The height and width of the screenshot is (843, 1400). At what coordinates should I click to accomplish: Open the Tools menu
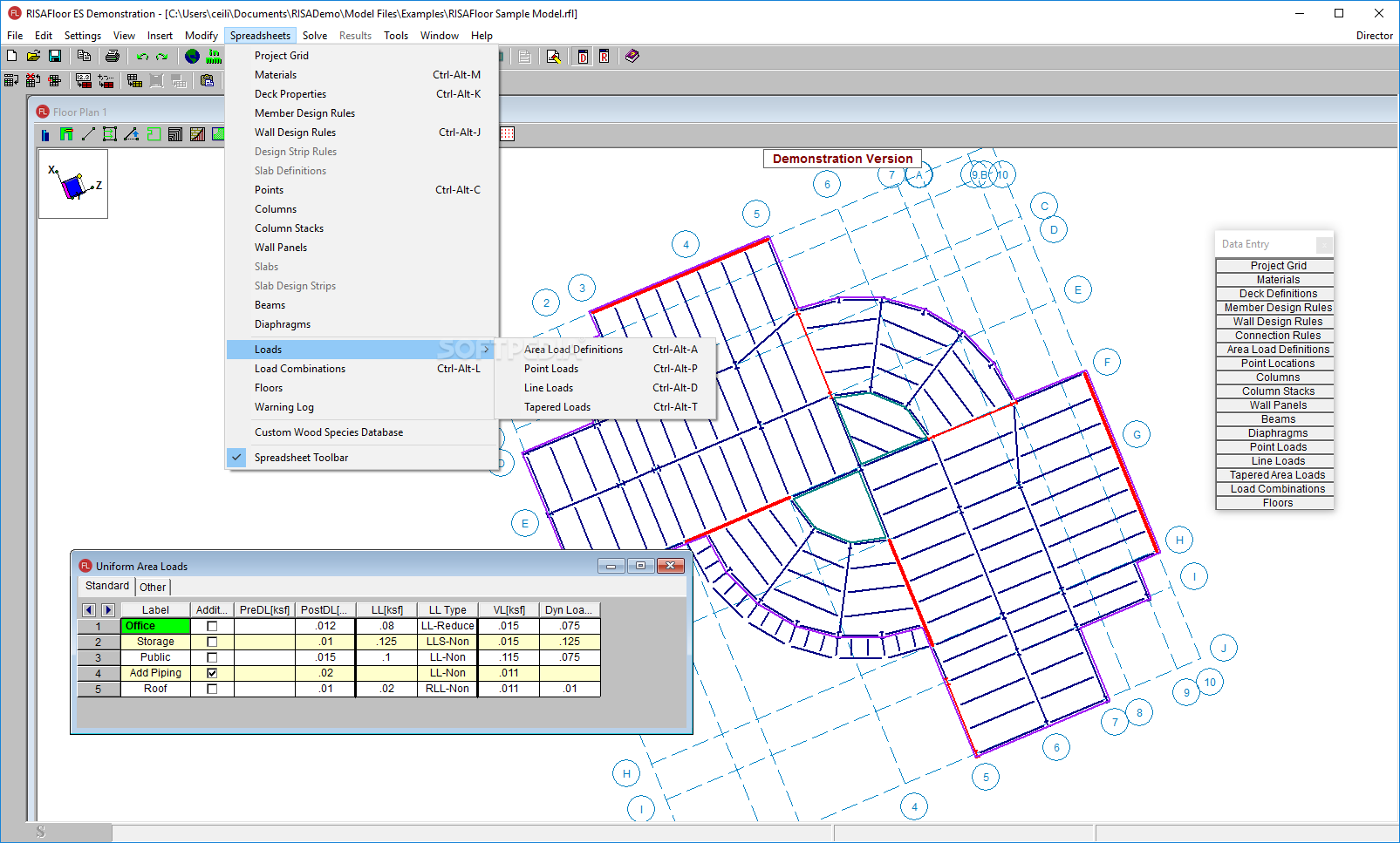pyautogui.click(x=396, y=36)
